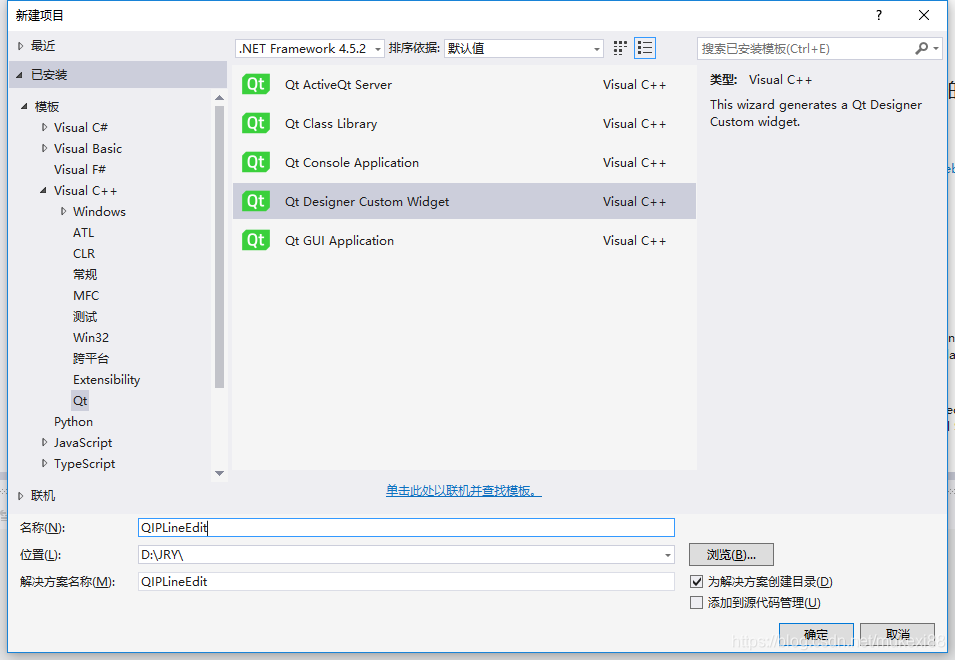955x660 pixels.
Task: Select the Extensibility template category
Action: pos(107,379)
